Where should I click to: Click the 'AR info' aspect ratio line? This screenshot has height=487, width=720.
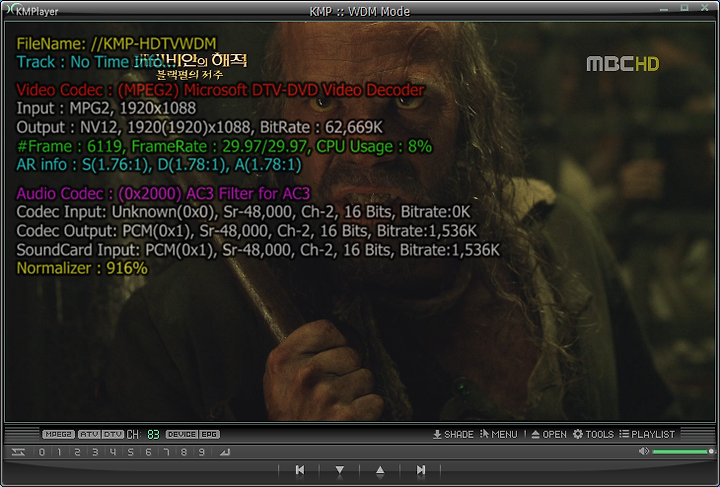coord(159,165)
